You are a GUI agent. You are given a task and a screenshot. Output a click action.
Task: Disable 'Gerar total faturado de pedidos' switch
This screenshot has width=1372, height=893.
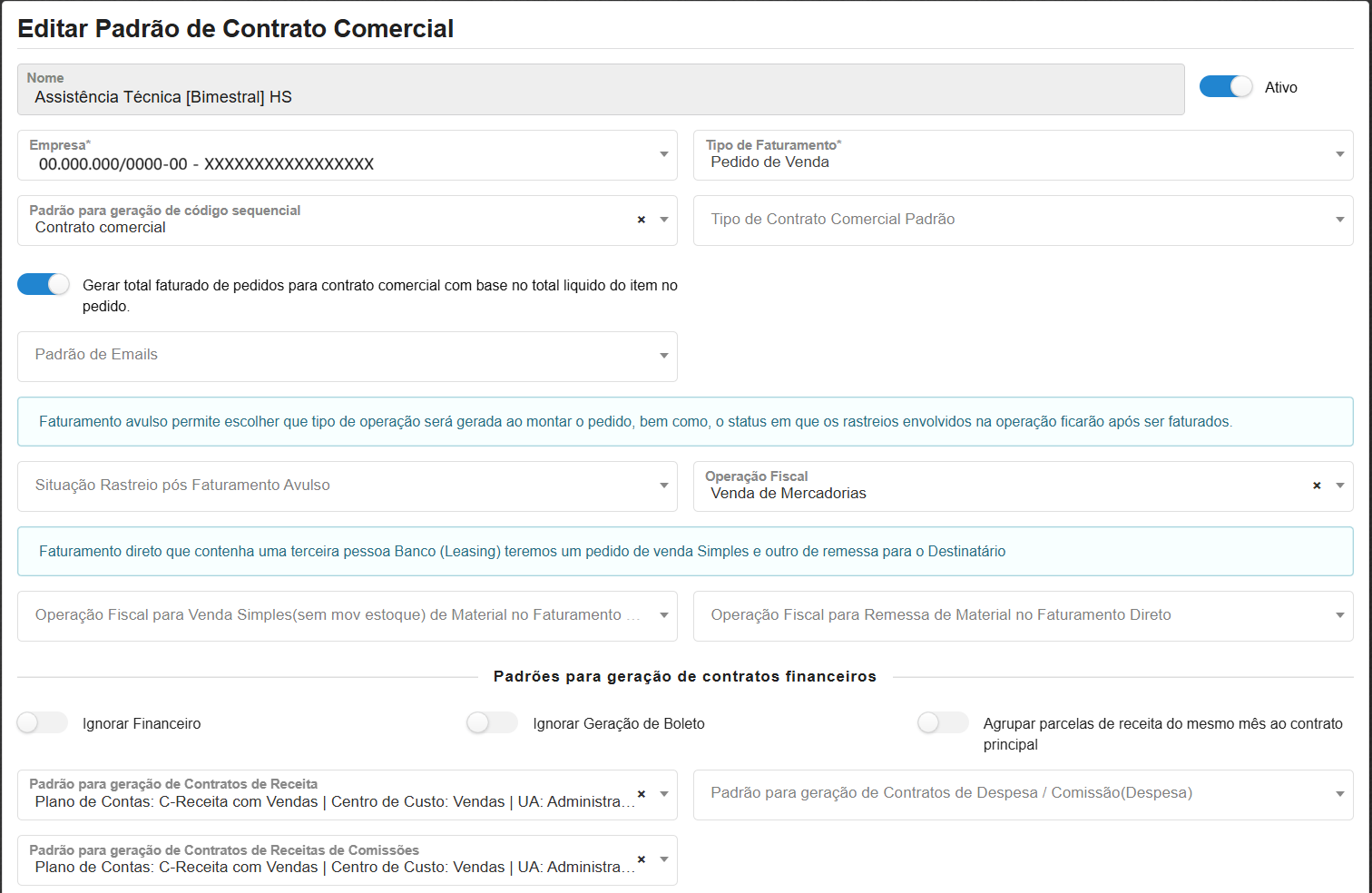44,284
